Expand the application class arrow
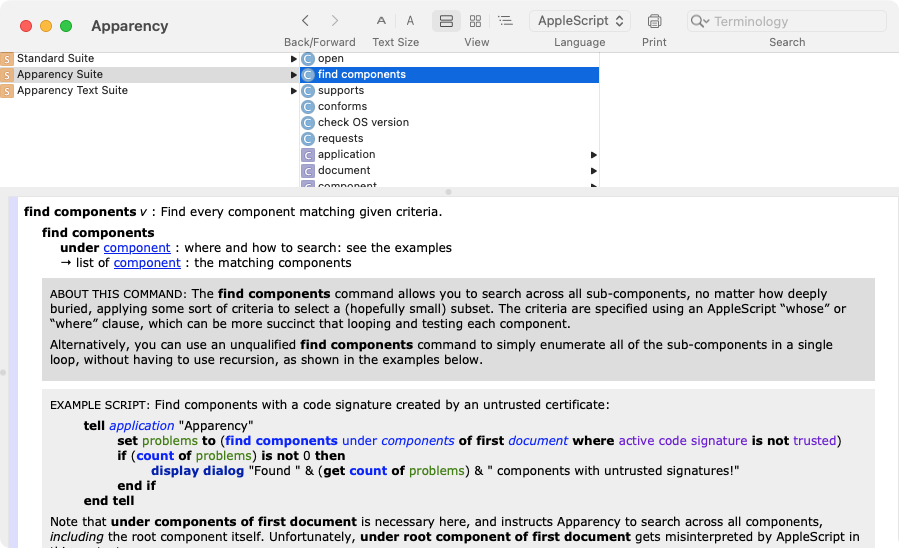 tap(593, 155)
